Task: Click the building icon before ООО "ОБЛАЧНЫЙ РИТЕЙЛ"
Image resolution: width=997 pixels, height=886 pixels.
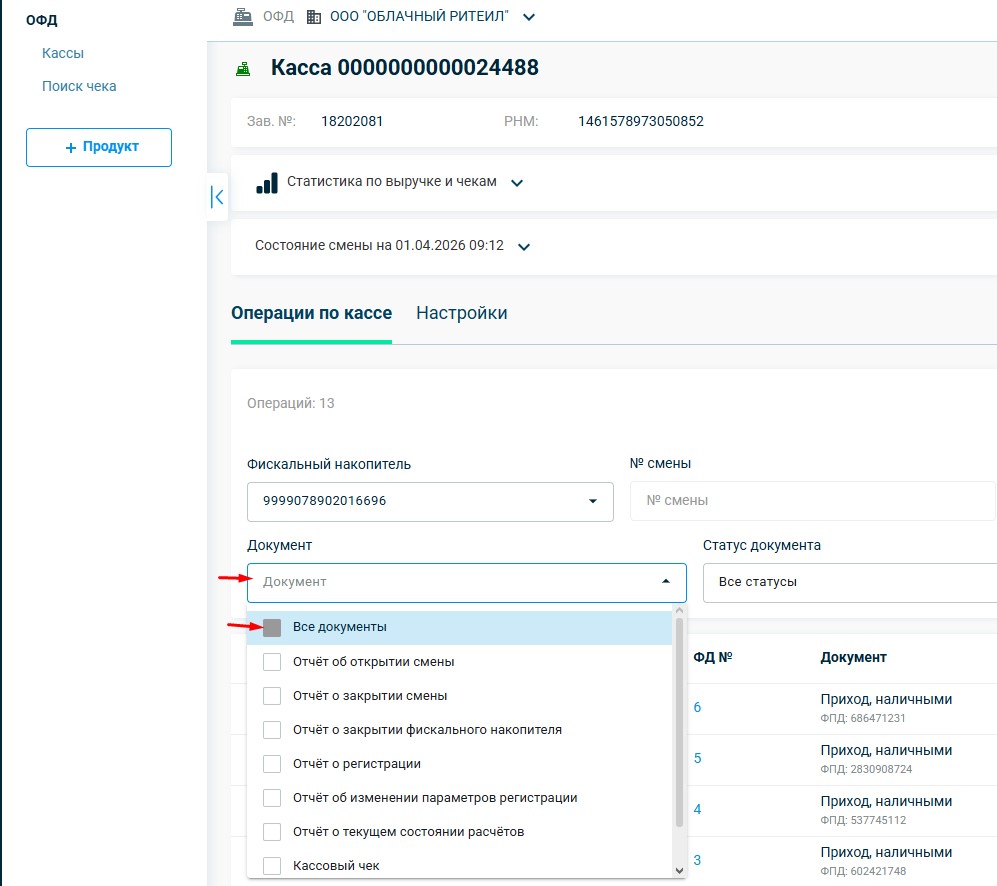Action: pyautogui.click(x=314, y=17)
